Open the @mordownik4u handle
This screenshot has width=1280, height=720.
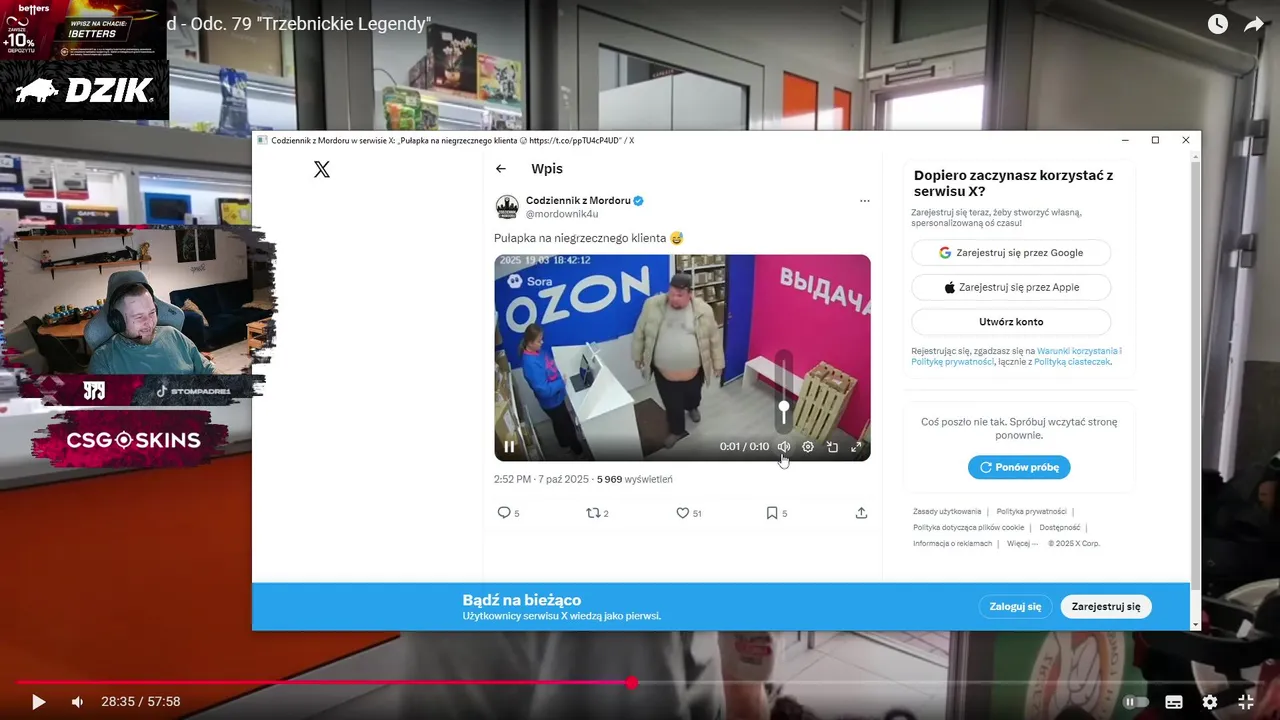click(563, 214)
